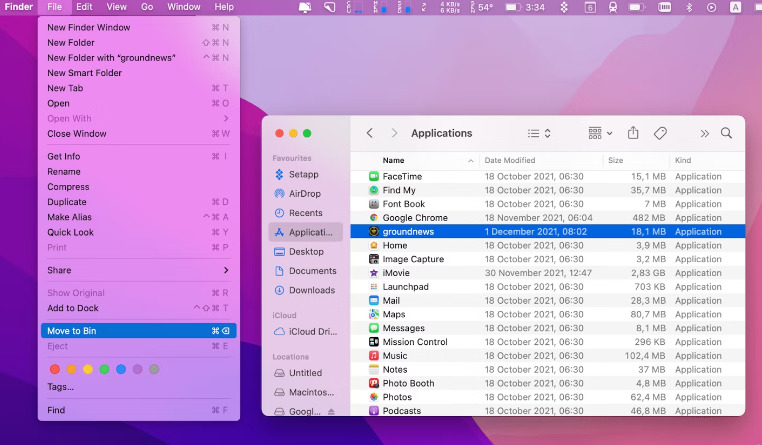The image size is (762, 445).
Task: Choose New Folder with "groundnews"
Action: point(139,58)
